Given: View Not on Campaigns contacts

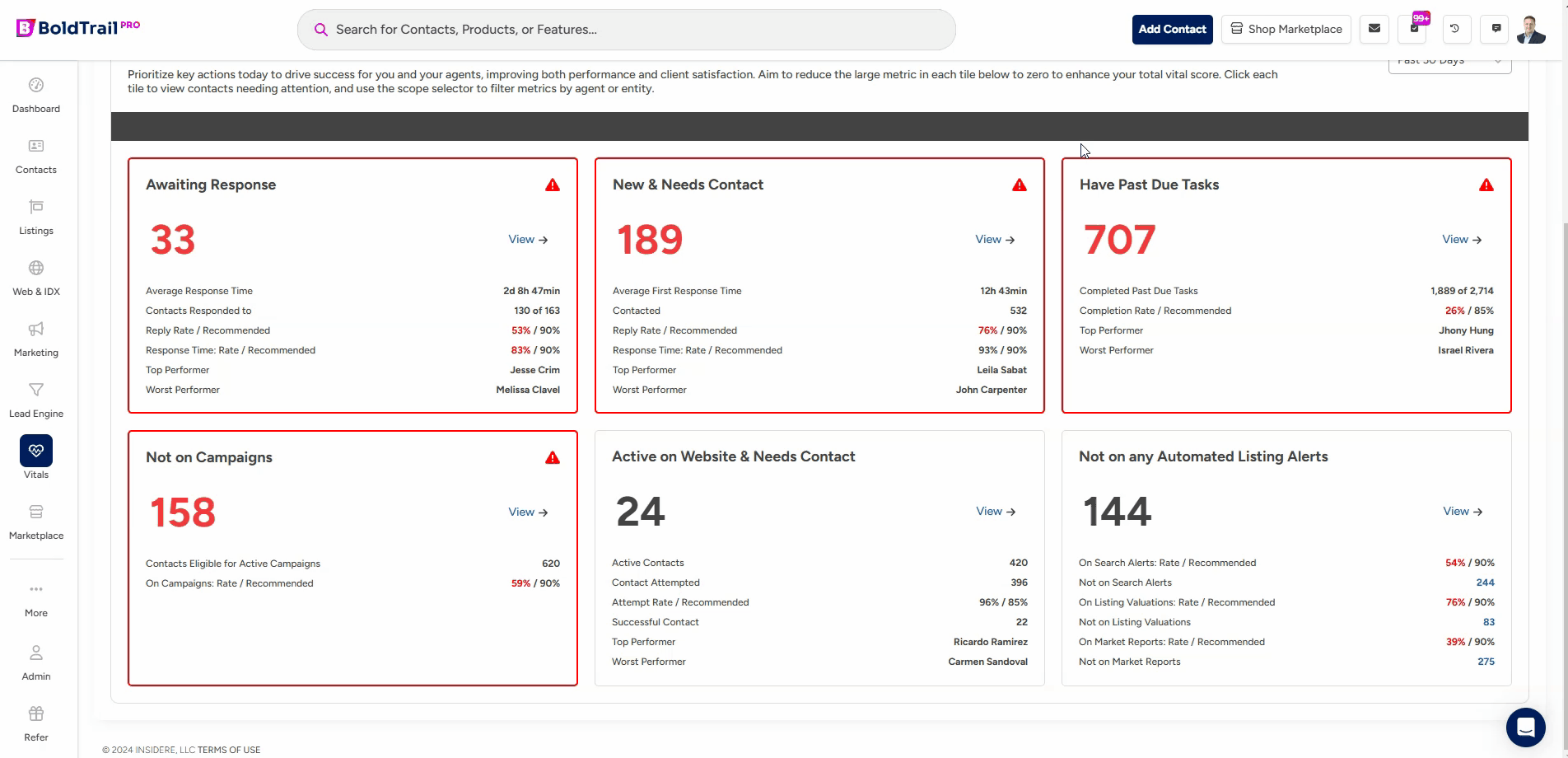Looking at the screenshot, I should [528, 512].
